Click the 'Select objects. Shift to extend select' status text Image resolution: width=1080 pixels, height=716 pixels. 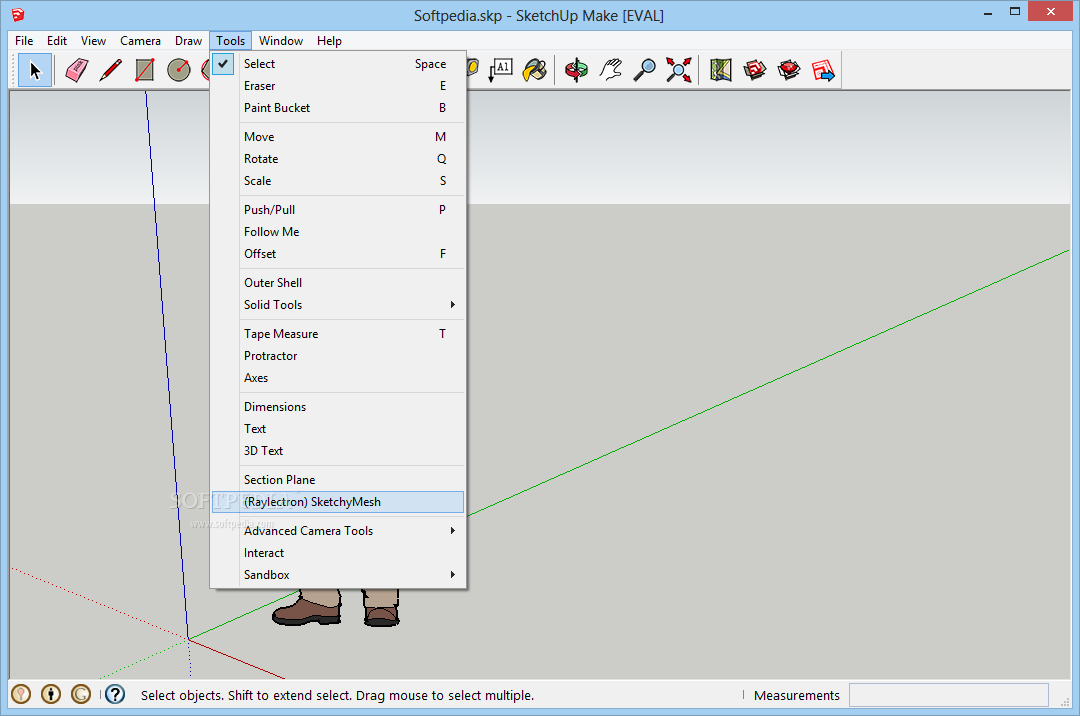pos(338,695)
